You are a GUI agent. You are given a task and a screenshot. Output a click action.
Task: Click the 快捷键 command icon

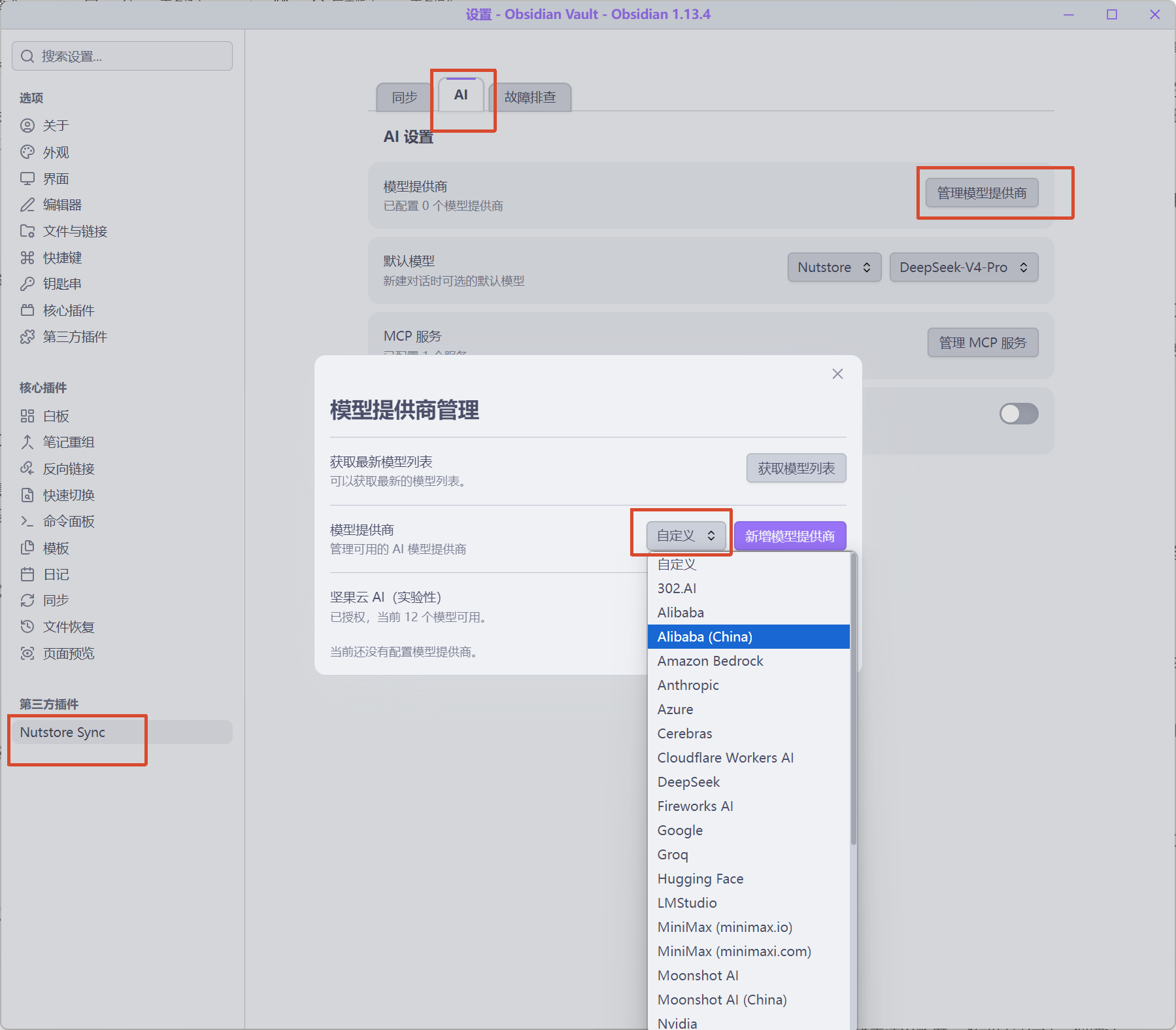pos(27,258)
